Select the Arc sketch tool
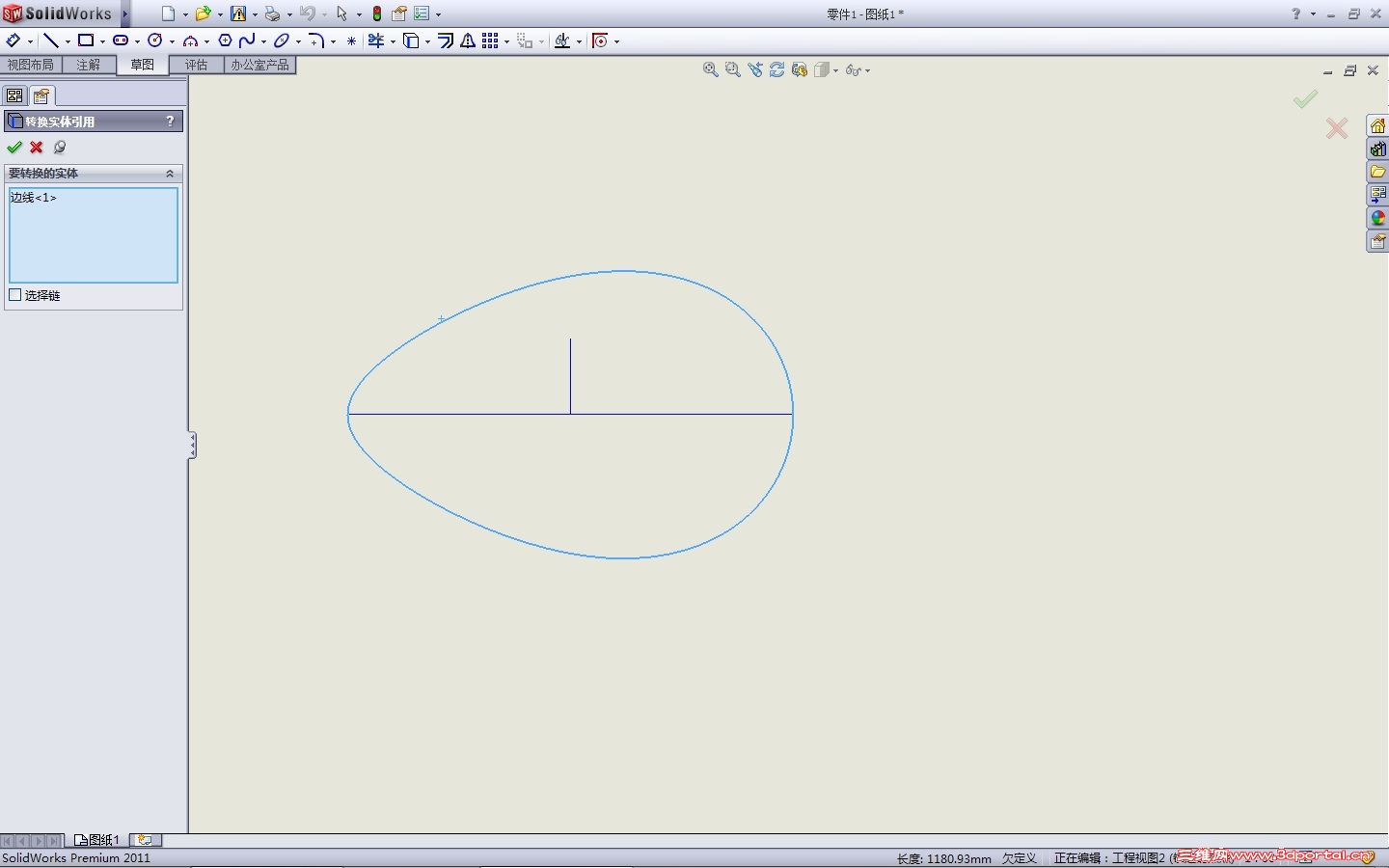Screen dimensions: 1389x868 click(x=190, y=41)
